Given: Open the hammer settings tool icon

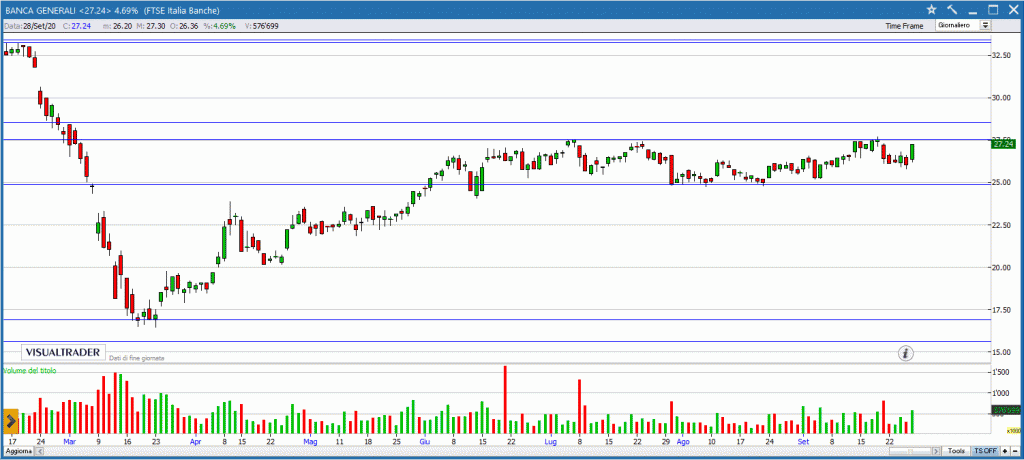Looking at the screenshot, I should (952, 9).
